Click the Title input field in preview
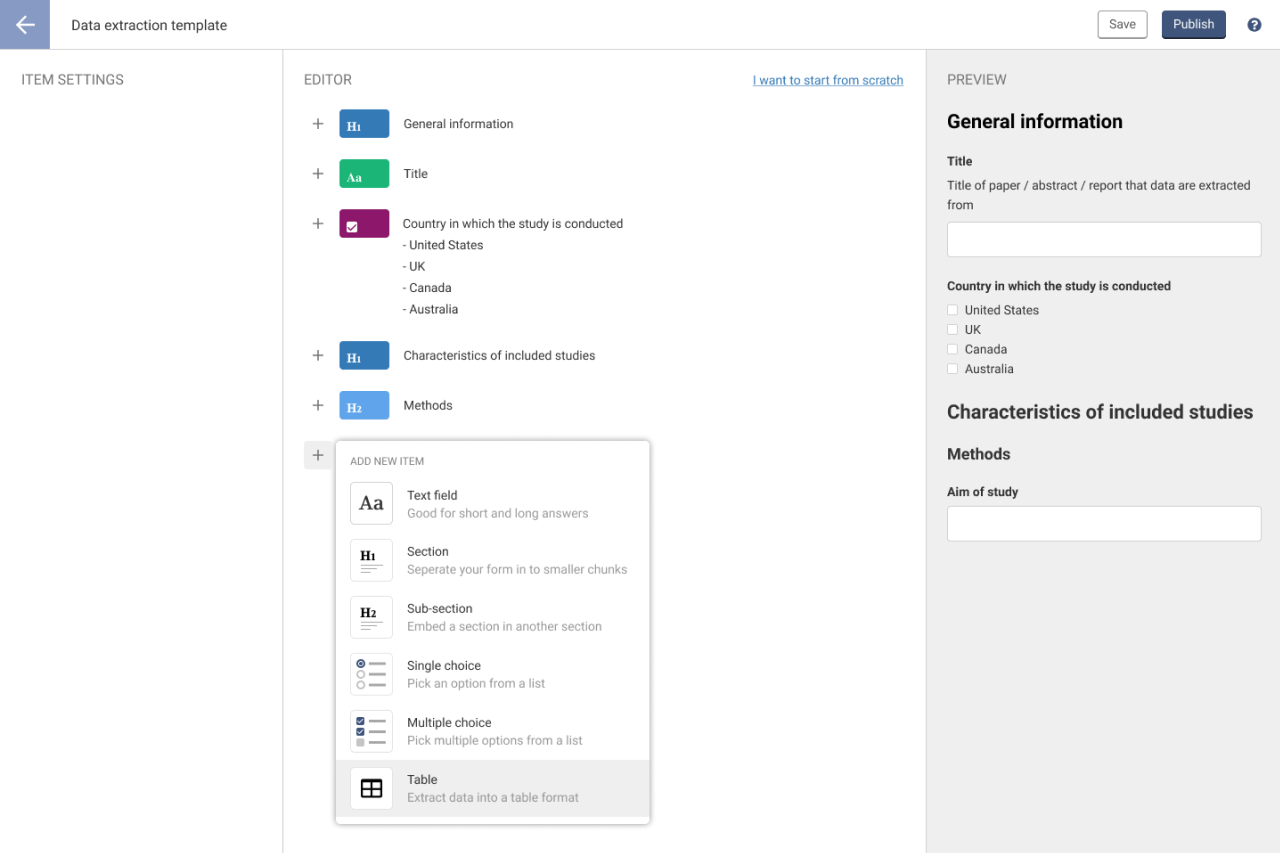Screen dimensions: 1280x853 pos(1104,240)
